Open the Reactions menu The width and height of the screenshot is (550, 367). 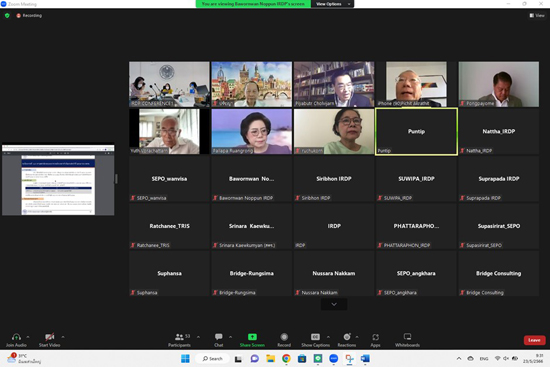[347, 340]
